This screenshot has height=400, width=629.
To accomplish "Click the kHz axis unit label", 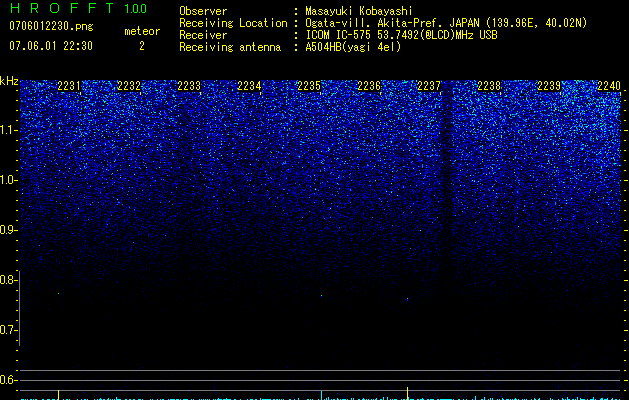I will point(9,81).
